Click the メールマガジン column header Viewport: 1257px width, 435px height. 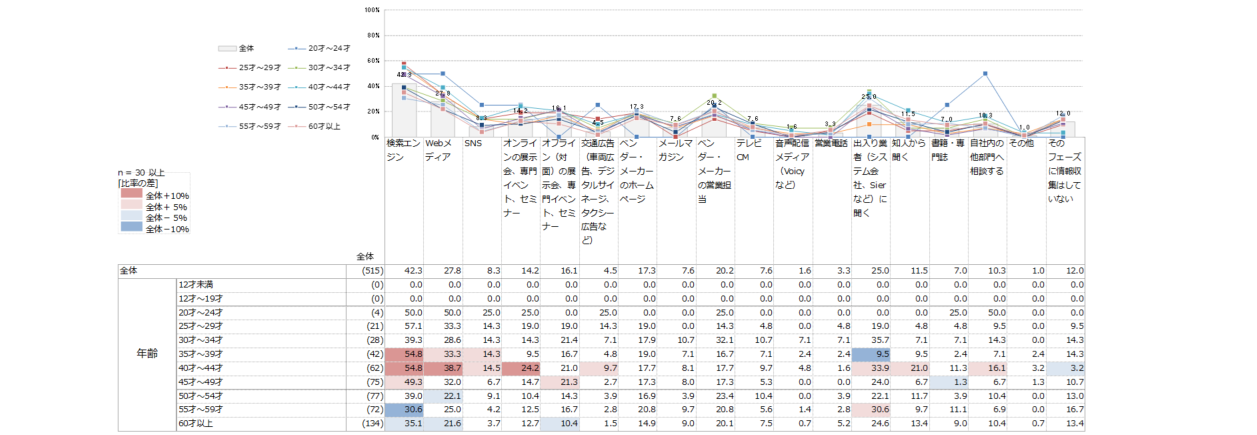(675, 150)
